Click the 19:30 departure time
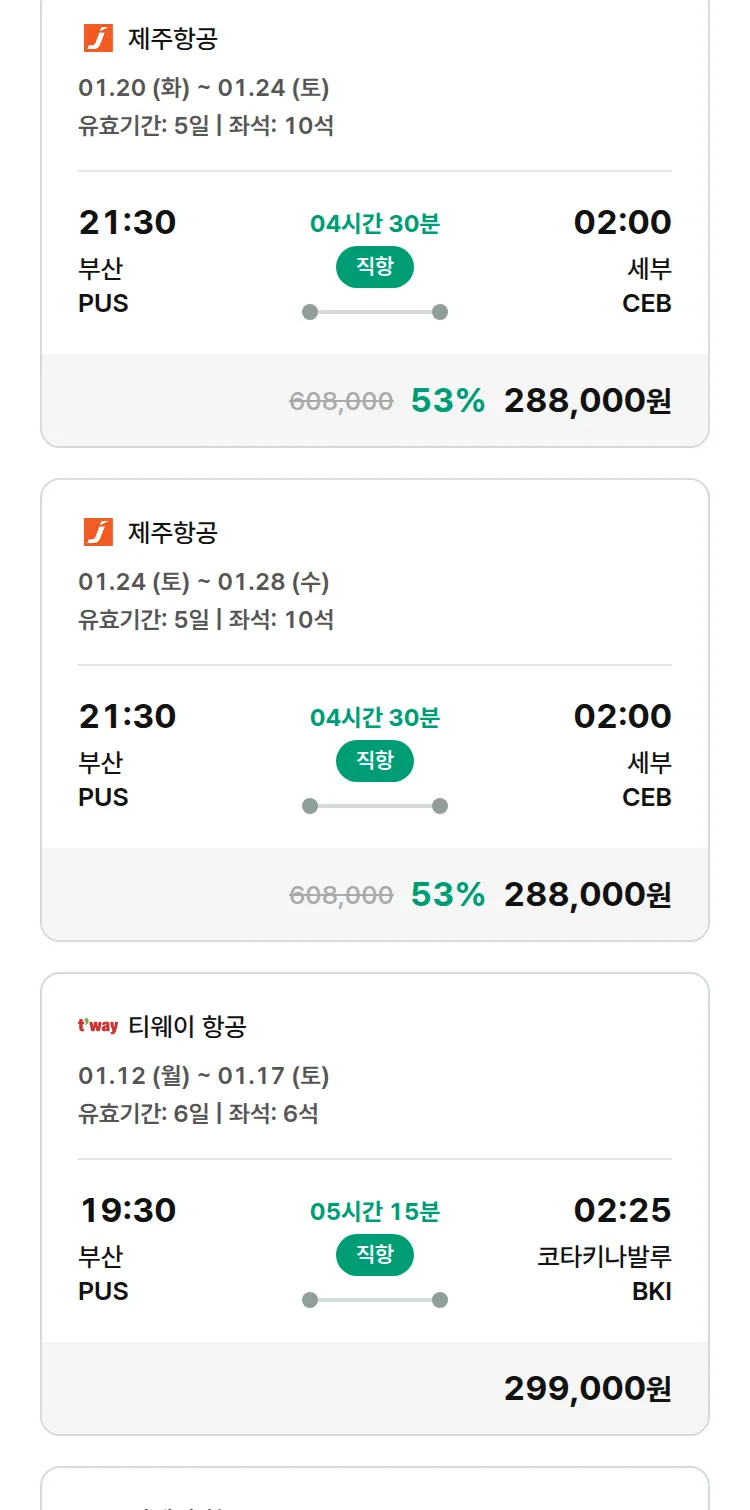The width and height of the screenshot is (750, 1510). coord(128,1211)
